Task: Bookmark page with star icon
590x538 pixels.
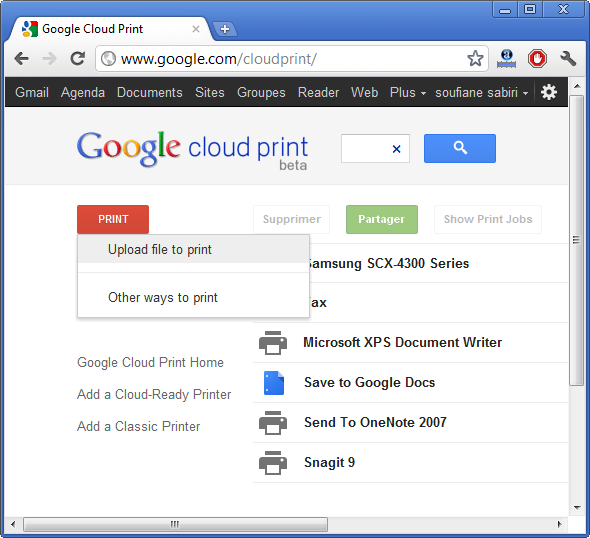Action: (x=475, y=59)
